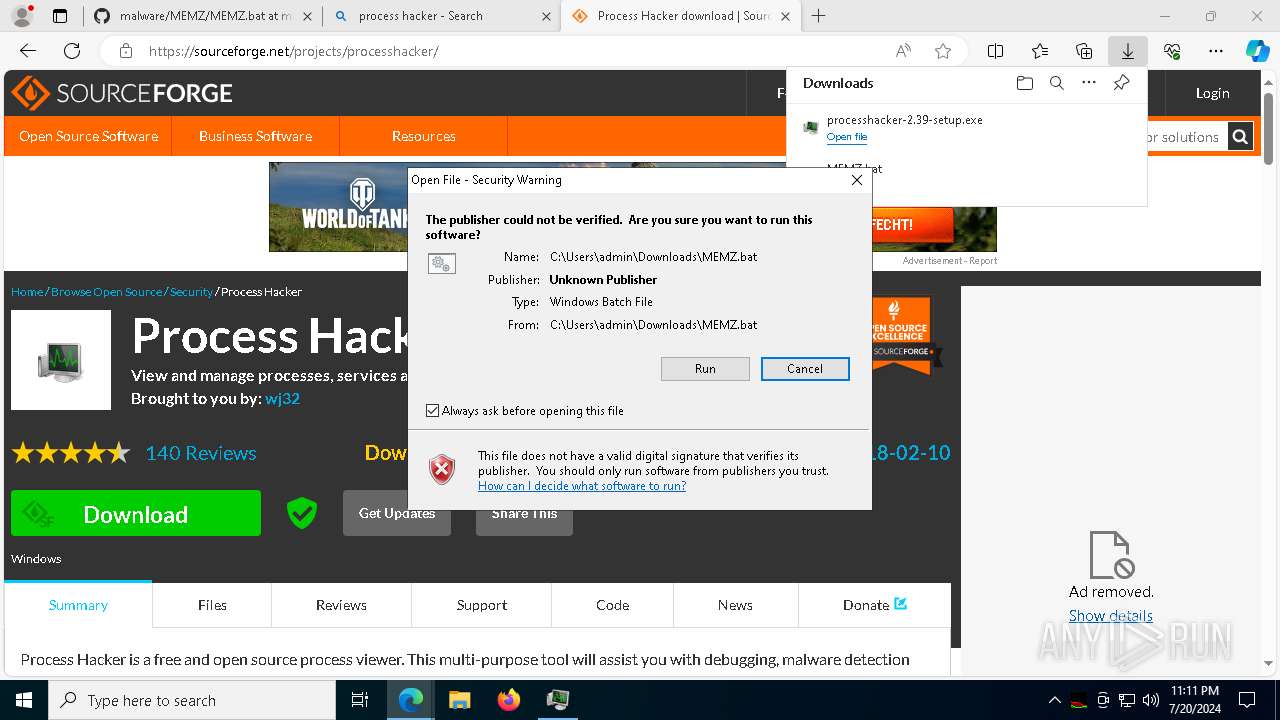Uncheck Always ask before opening this file
This screenshot has height=720, width=1280.
[x=433, y=411]
